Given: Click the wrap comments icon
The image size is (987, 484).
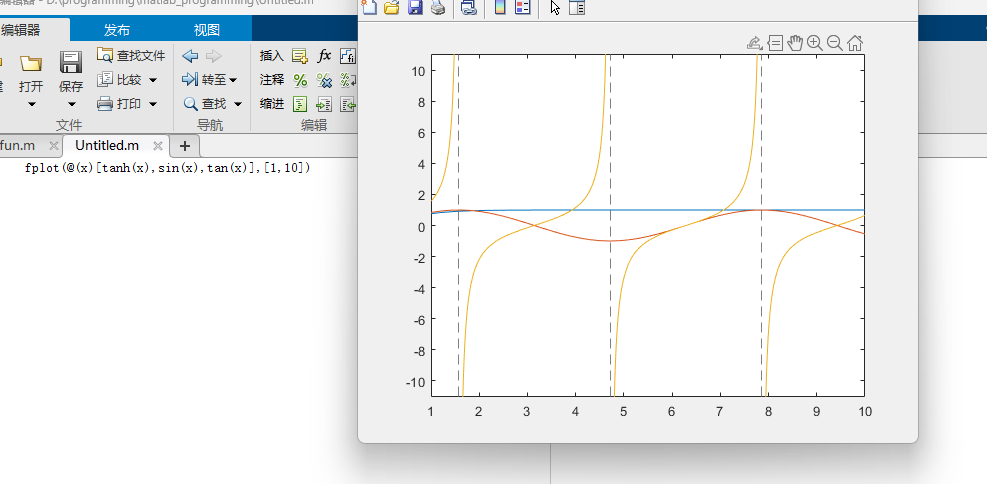Looking at the screenshot, I should [x=348, y=80].
